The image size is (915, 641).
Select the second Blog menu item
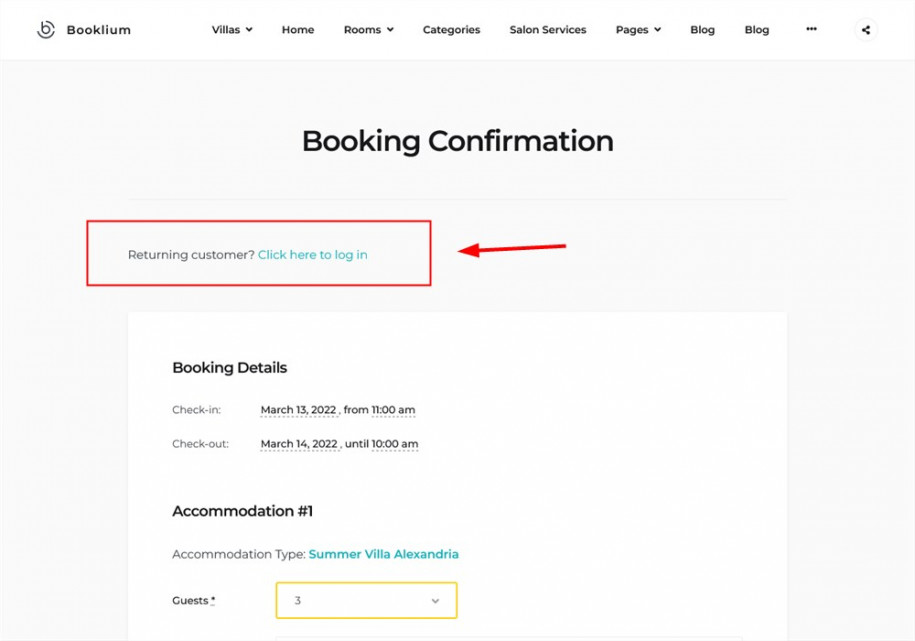point(756,29)
